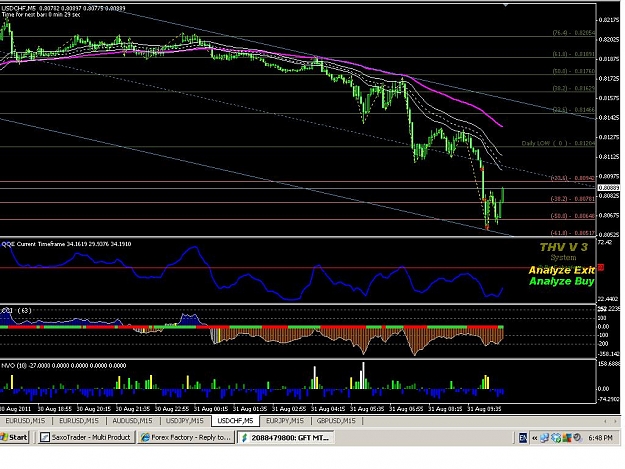Image resolution: width=625 pixels, height=469 pixels.
Task: Click the Time for next bar text
Action: pos(41,15)
